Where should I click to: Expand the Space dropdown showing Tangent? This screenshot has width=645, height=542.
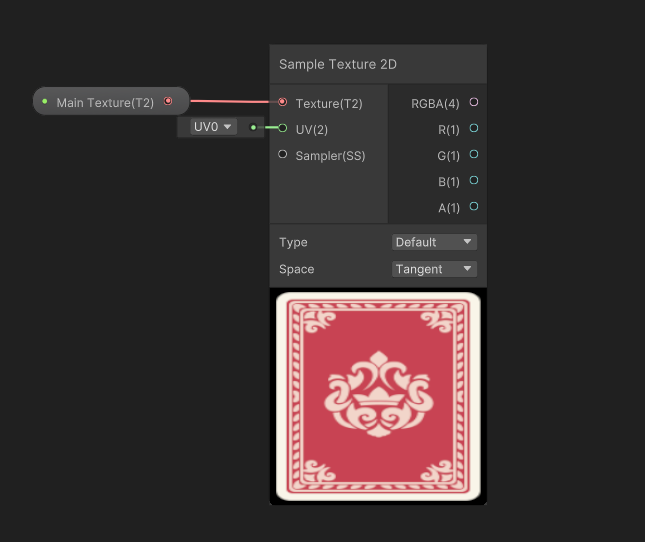pyautogui.click(x=434, y=269)
